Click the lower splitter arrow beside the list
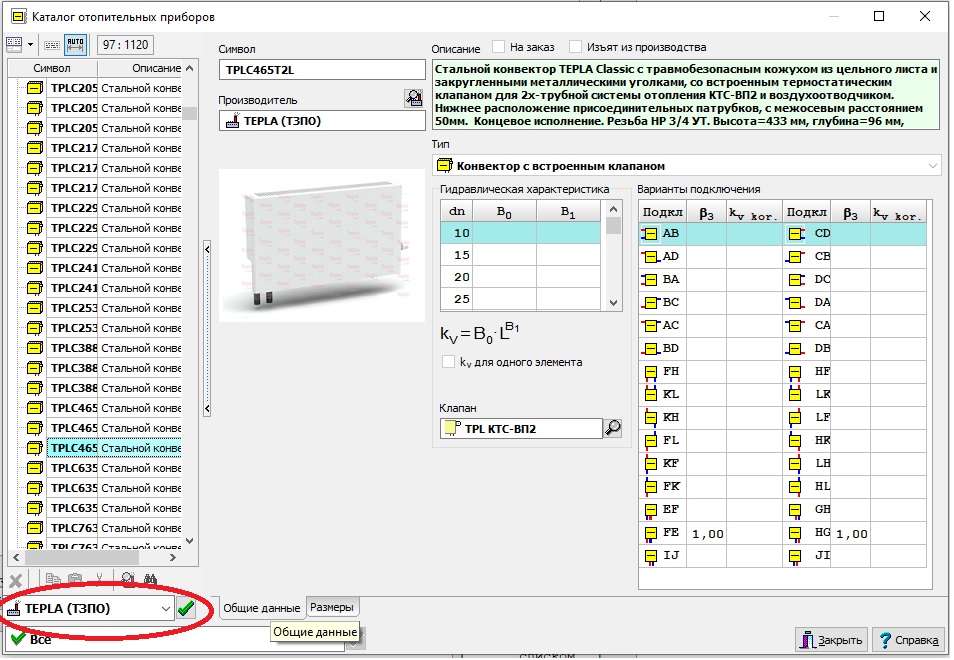 tap(207, 409)
